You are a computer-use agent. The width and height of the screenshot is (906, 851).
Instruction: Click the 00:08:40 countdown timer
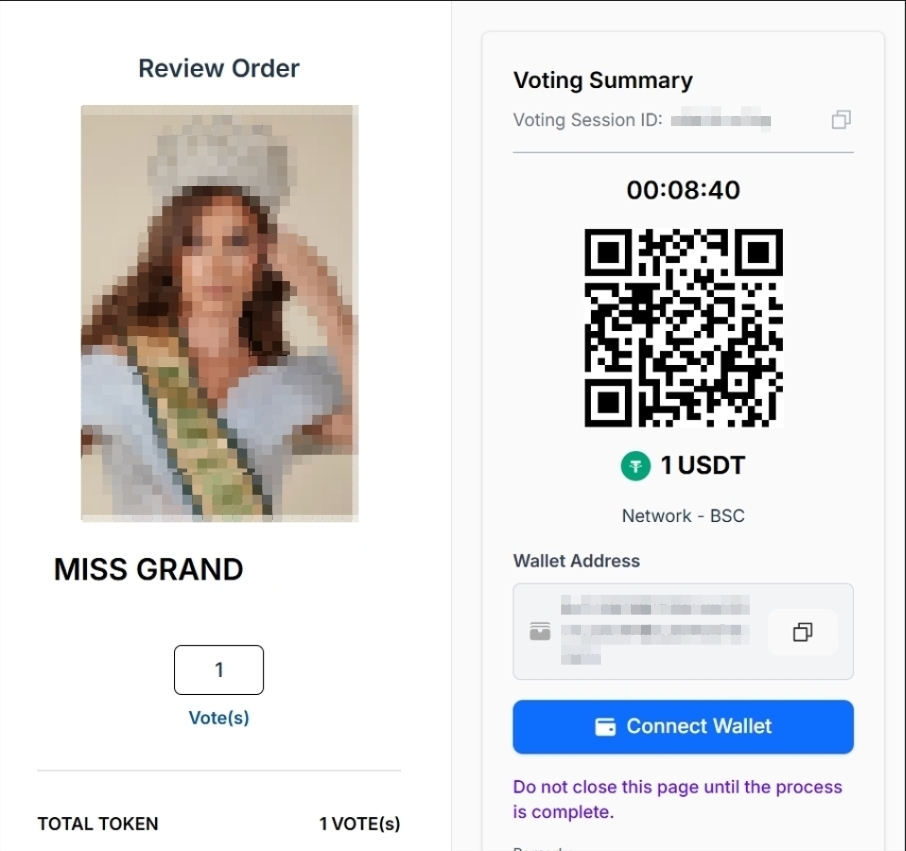click(683, 190)
